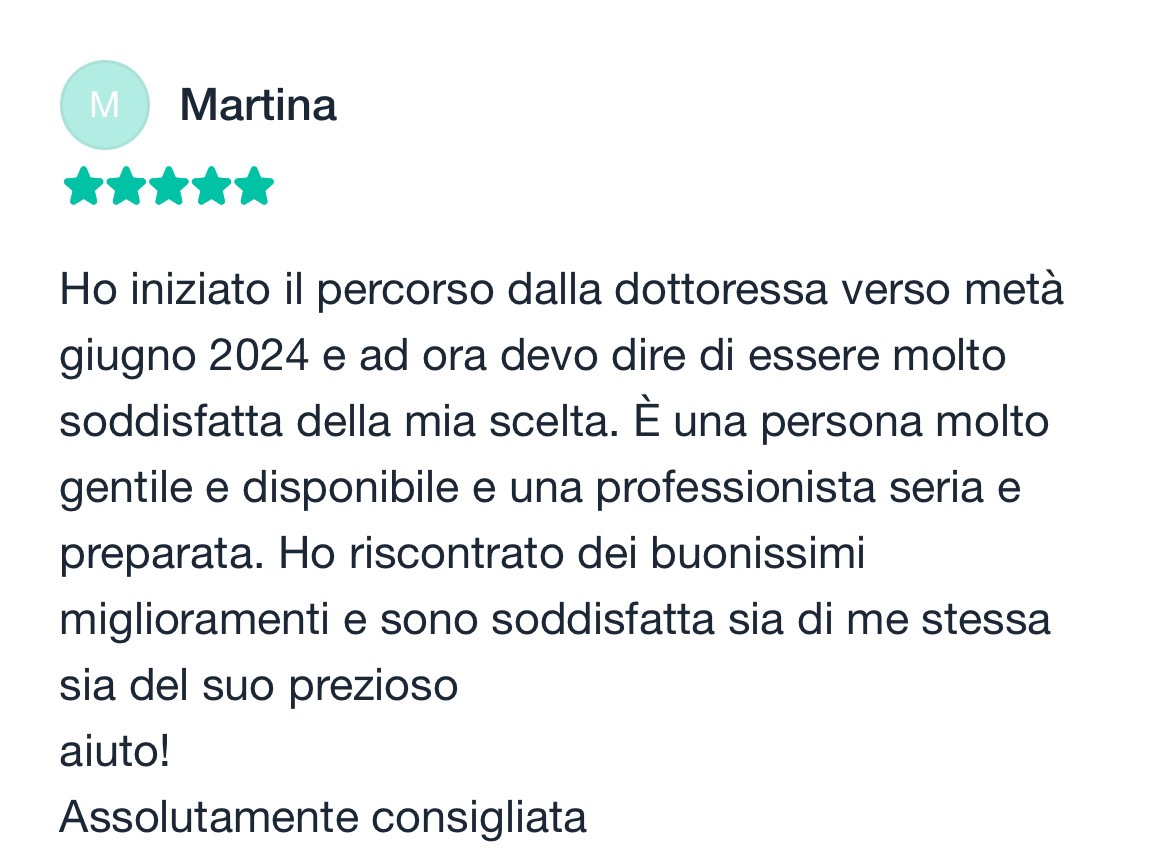This screenshot has width=1170, height=864.
Task: Select the fourth rating star
Action: coord(212,186)
